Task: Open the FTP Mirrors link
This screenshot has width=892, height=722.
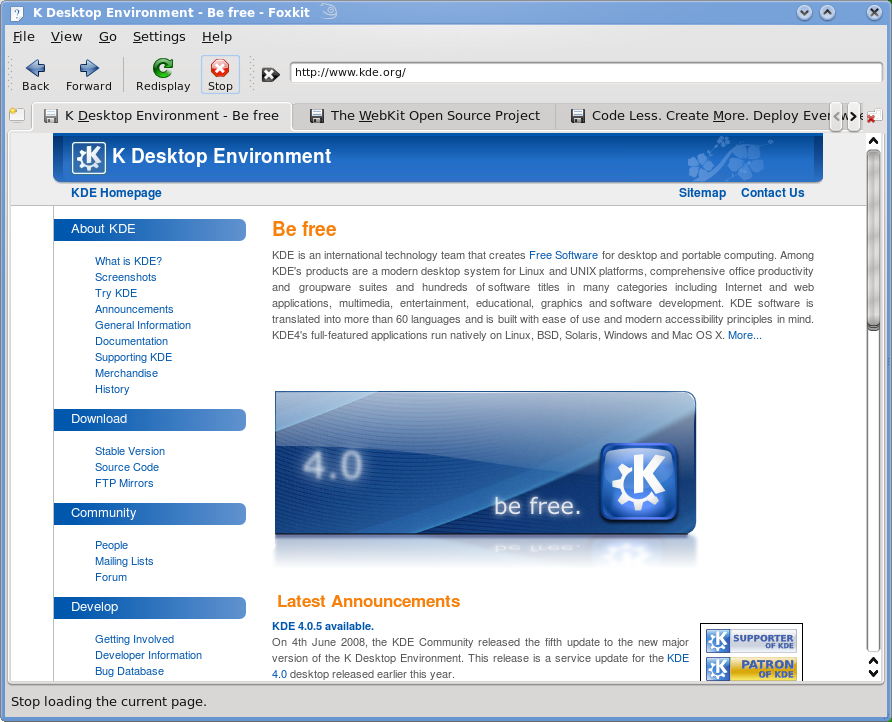Action: (x=124, y=483)
